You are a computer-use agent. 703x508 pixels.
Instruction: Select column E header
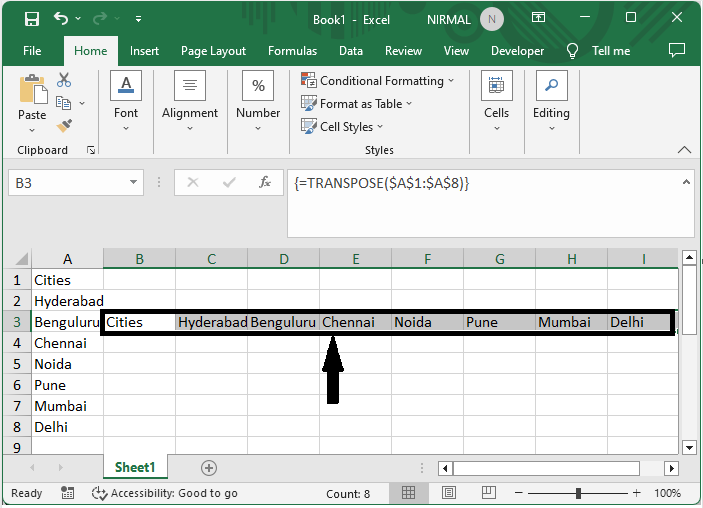coord(356,259)
